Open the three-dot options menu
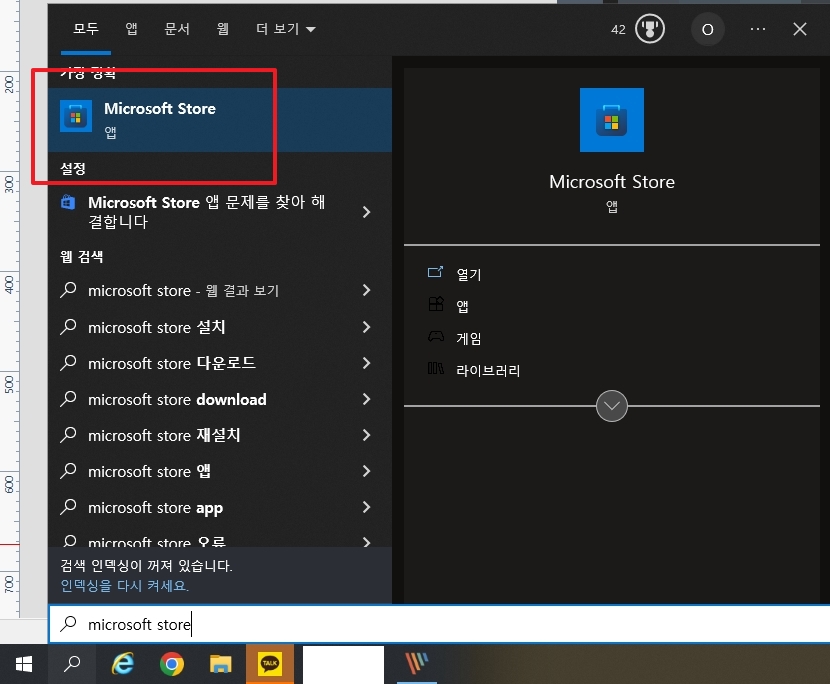 coord(757,29)
